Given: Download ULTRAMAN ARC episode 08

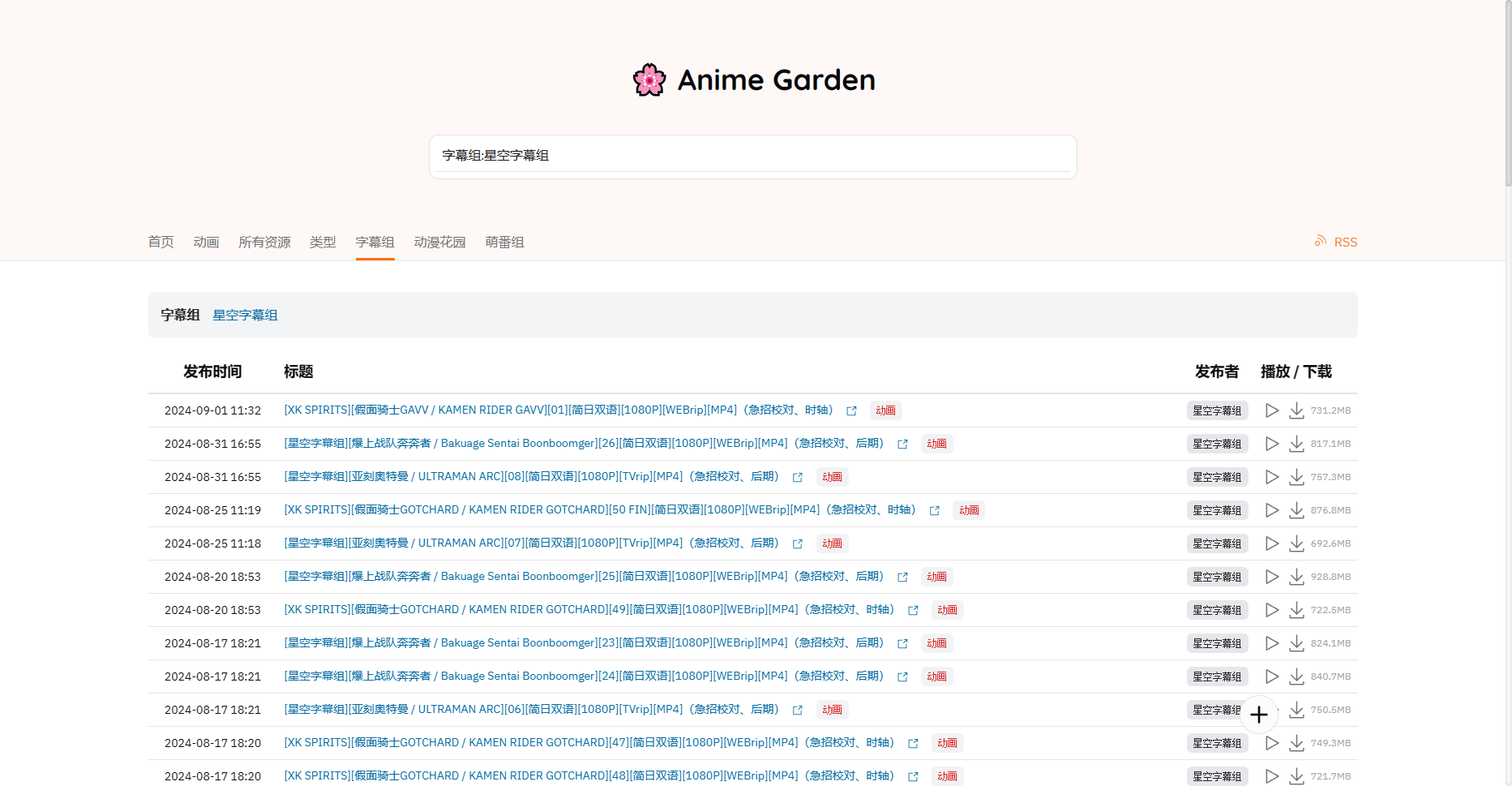Looking at the screenshot, I should [x=1297, y=477].
